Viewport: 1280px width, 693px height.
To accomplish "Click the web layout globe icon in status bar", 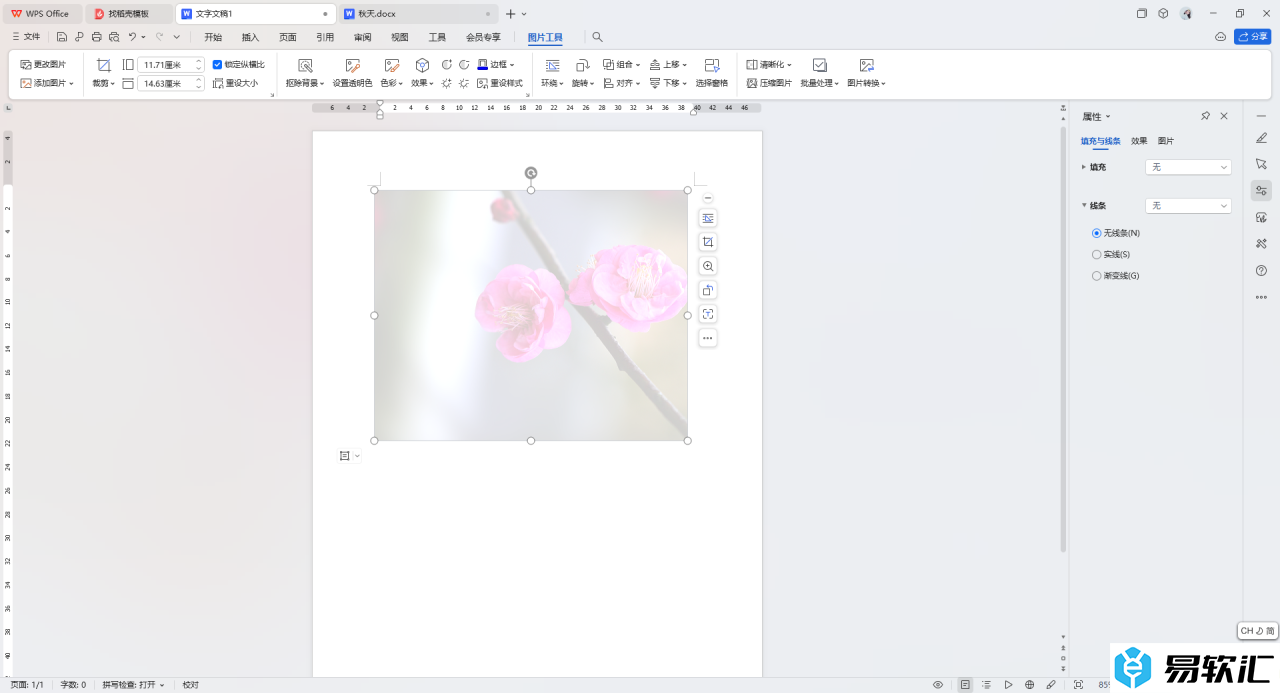I will [x=1029, y=685].
